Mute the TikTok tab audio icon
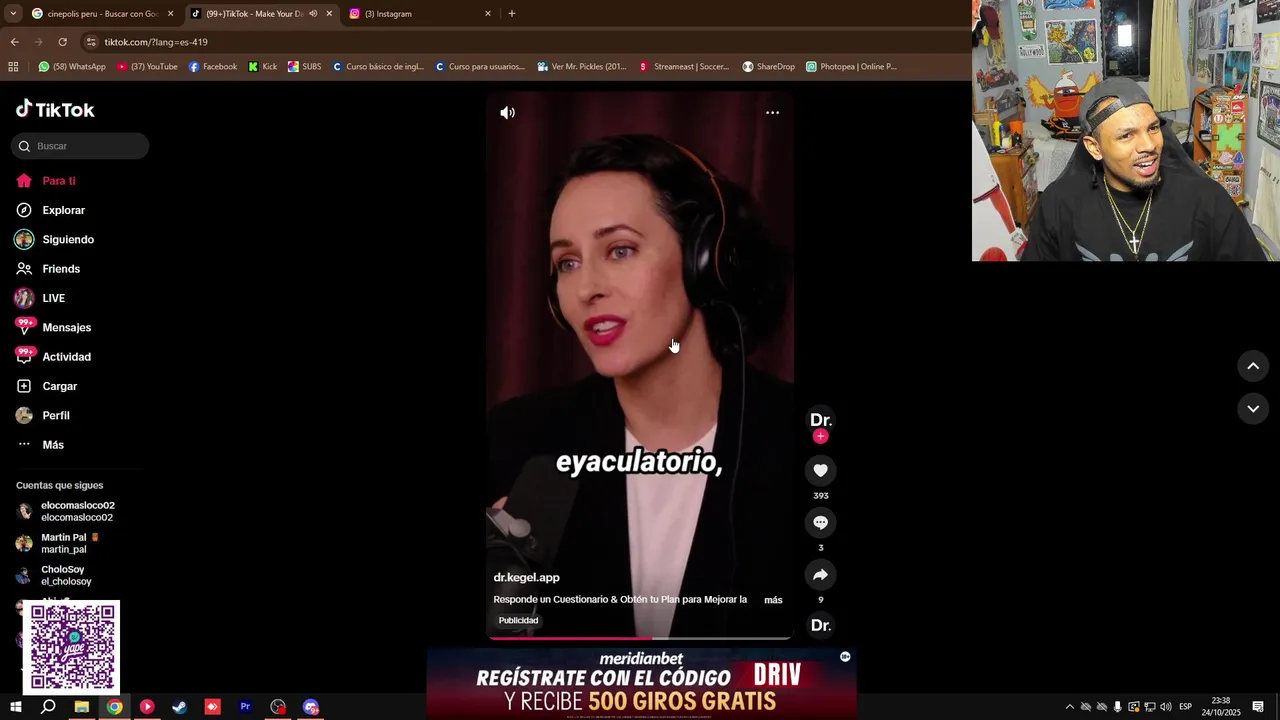 pos(313,14)
